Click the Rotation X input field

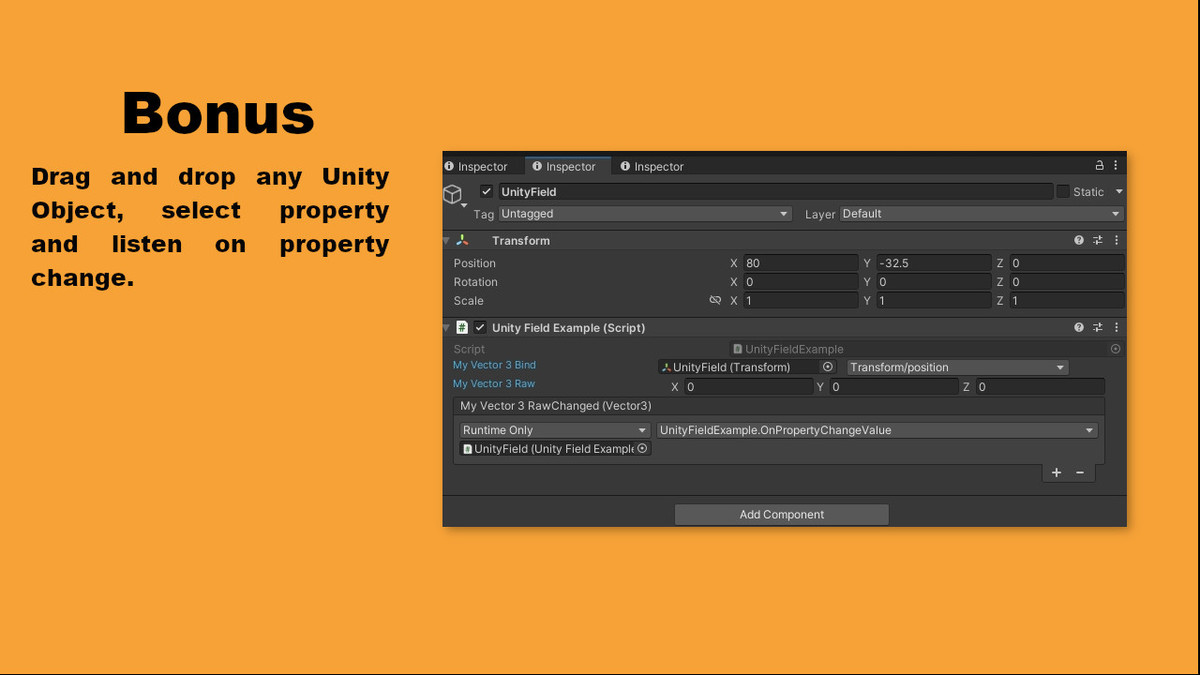pos(800,282)
